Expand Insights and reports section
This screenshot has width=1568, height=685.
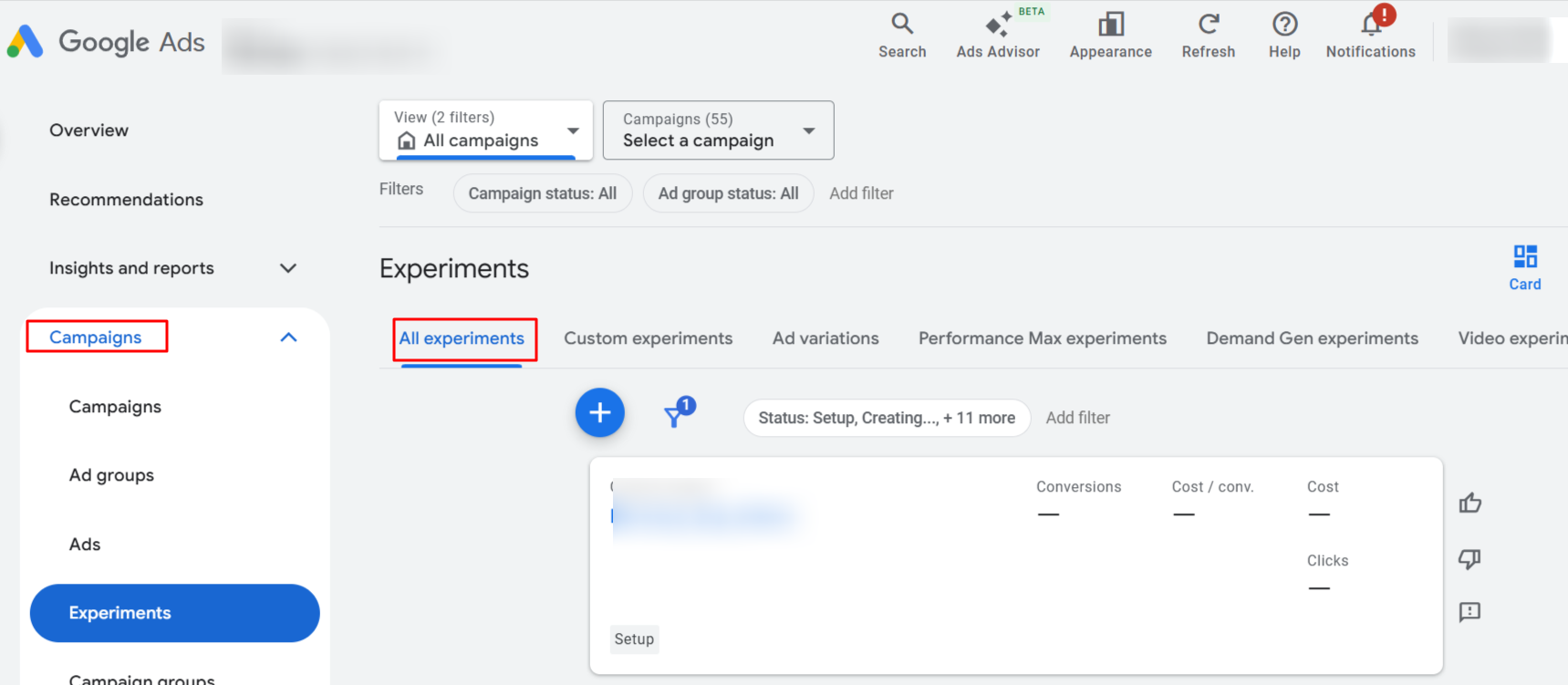[x=288, y=268]
